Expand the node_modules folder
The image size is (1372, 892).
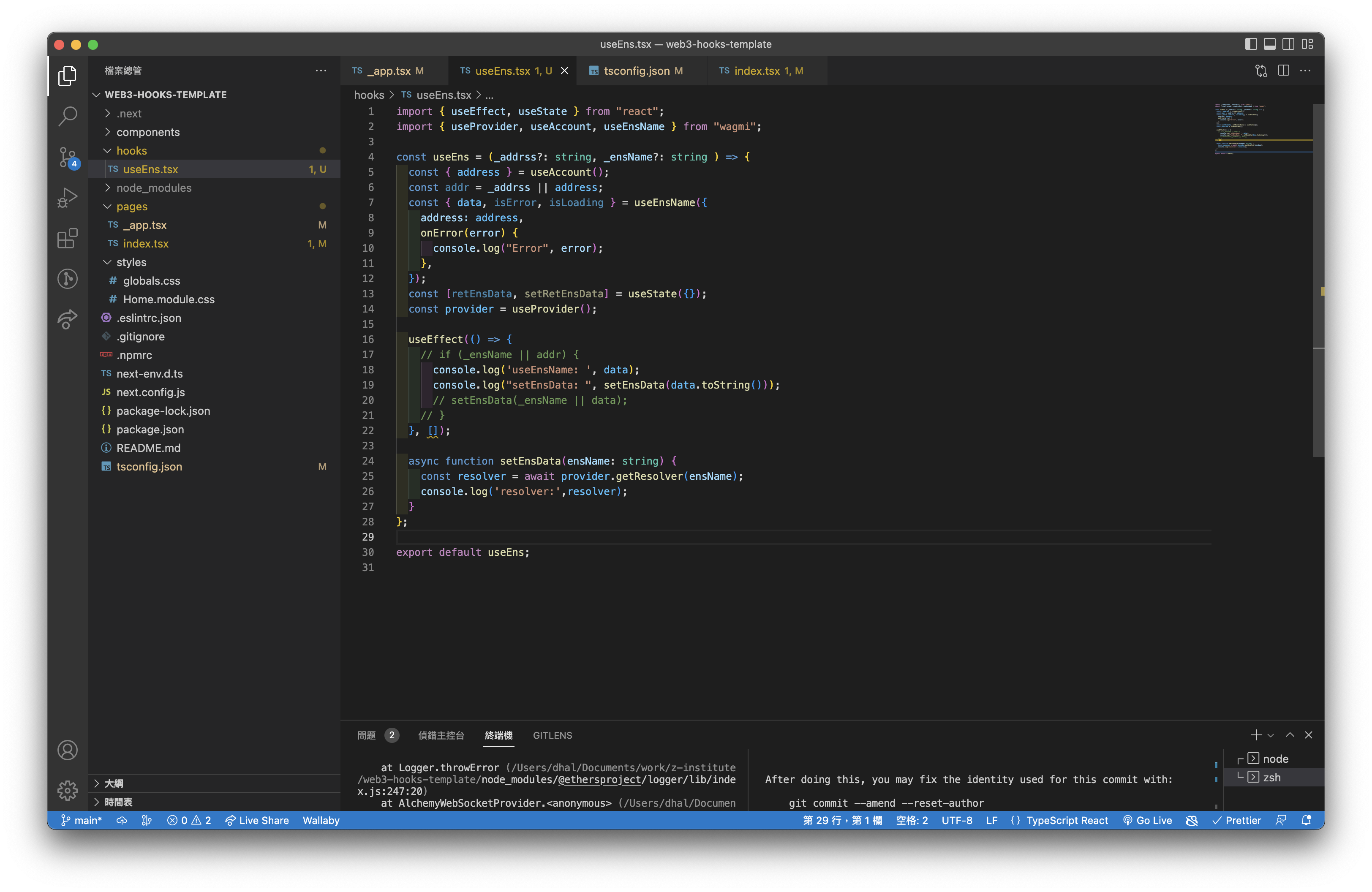(153, 188)
